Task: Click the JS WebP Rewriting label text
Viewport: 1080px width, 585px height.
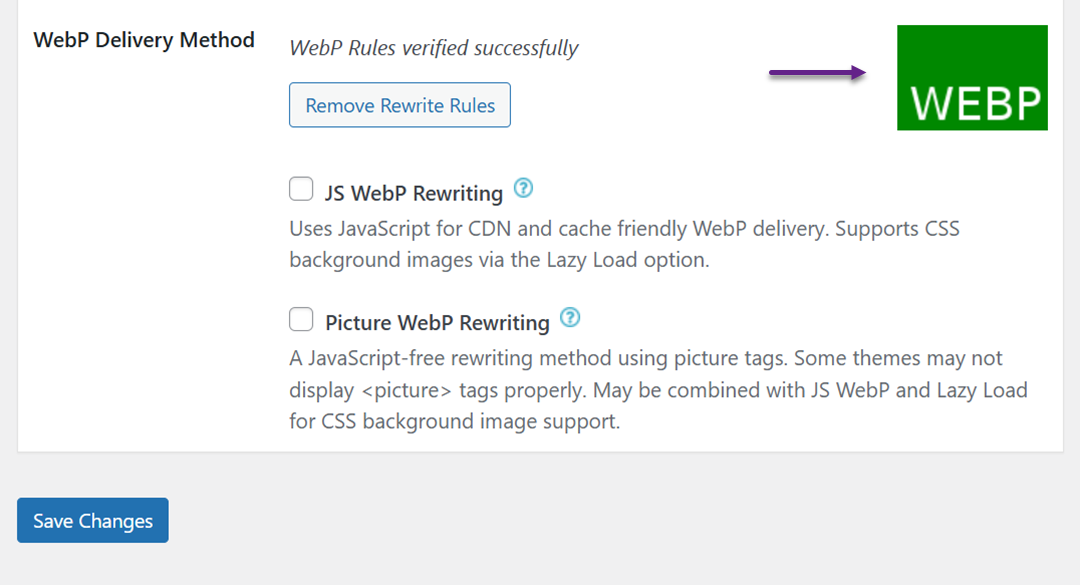Action: (414, 193)
